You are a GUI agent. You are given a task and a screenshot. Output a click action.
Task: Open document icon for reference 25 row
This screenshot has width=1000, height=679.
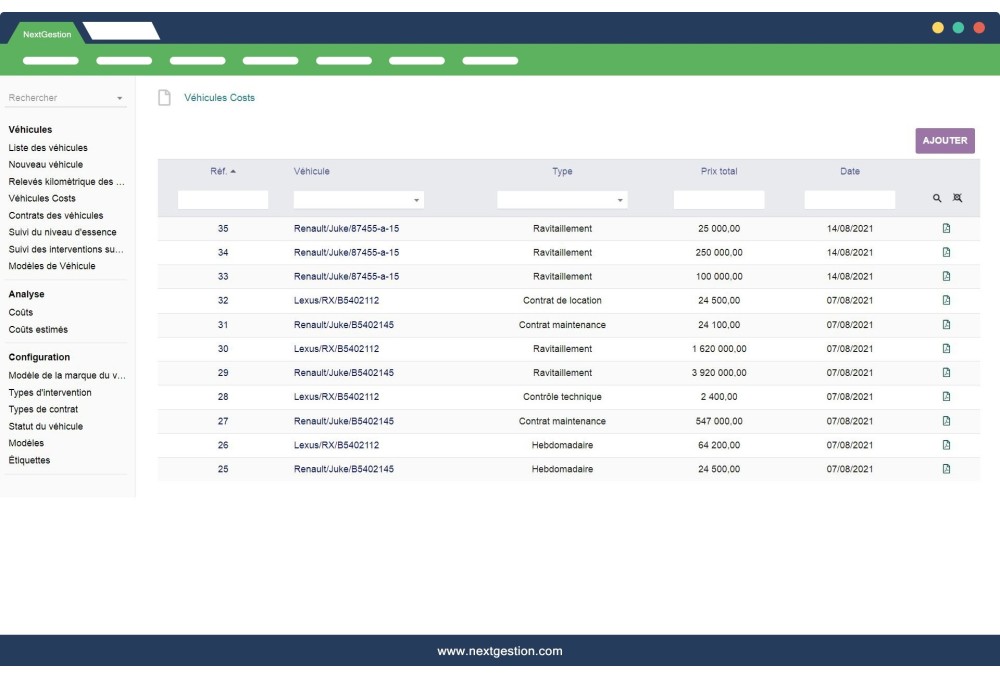(946, 469)
